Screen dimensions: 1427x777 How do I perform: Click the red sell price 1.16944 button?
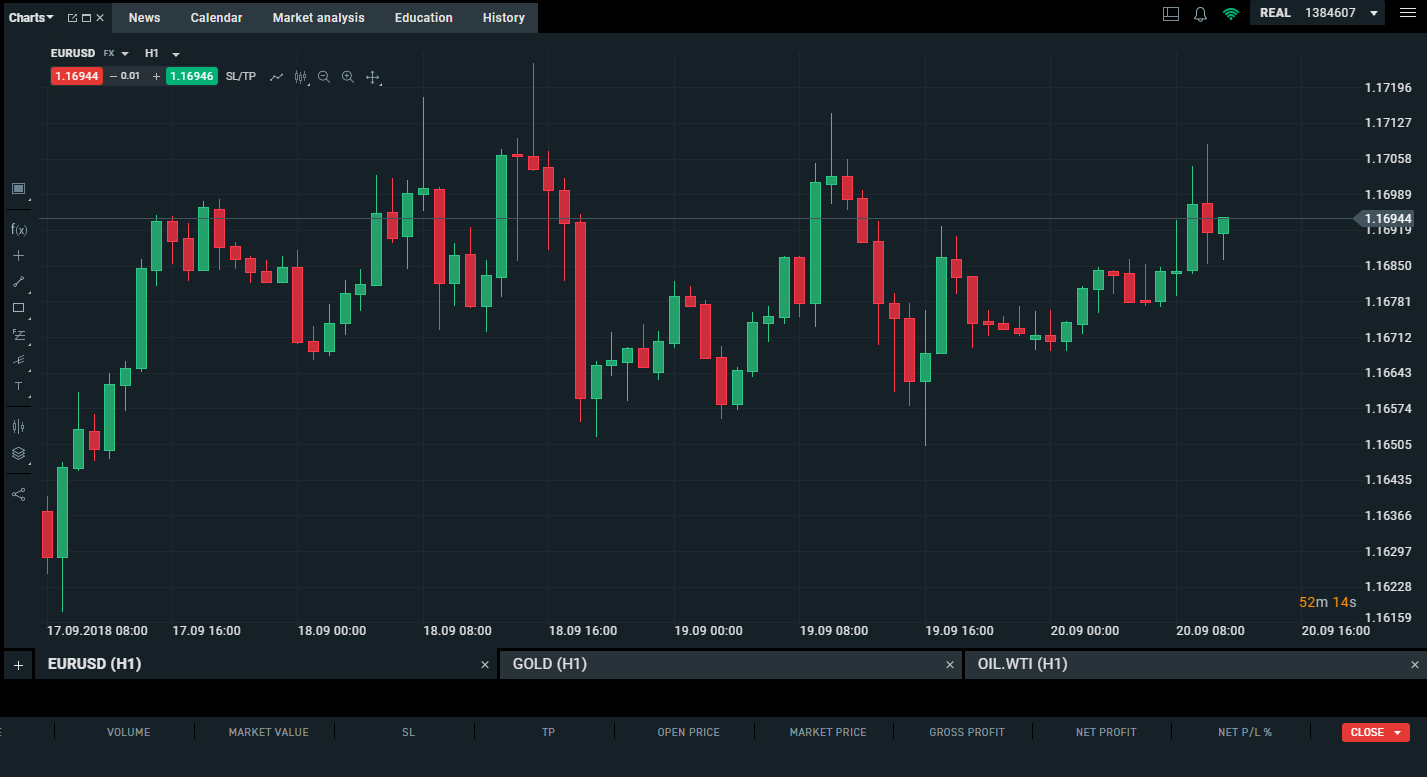[77, 76]
